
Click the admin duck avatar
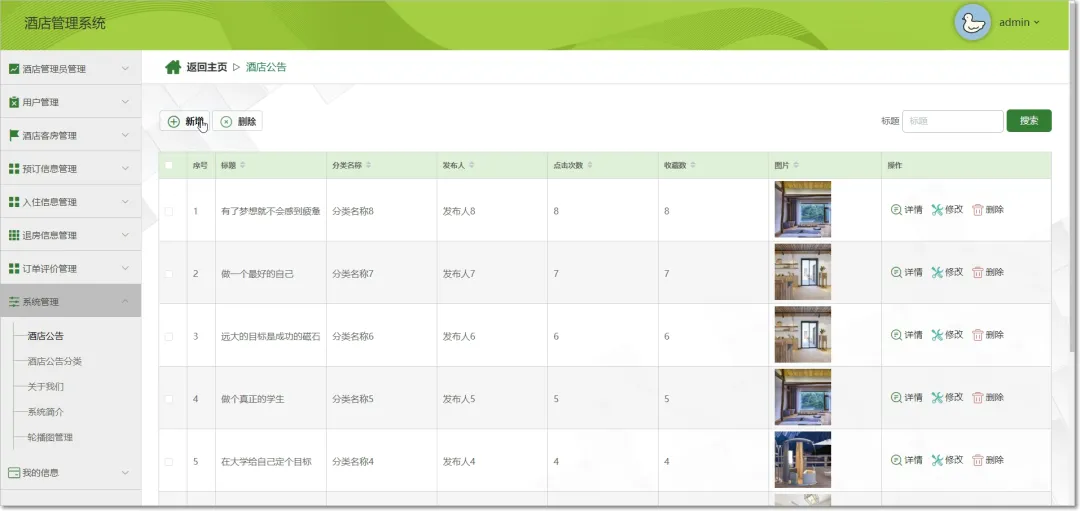pyautogui.click(x=972, y=22)
